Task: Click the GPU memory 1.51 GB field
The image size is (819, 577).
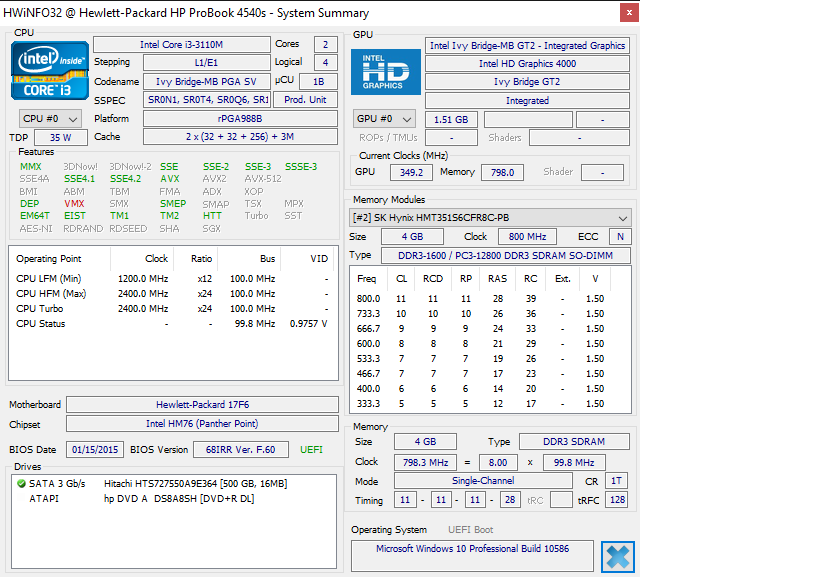Action: click(x=451, y=120)
